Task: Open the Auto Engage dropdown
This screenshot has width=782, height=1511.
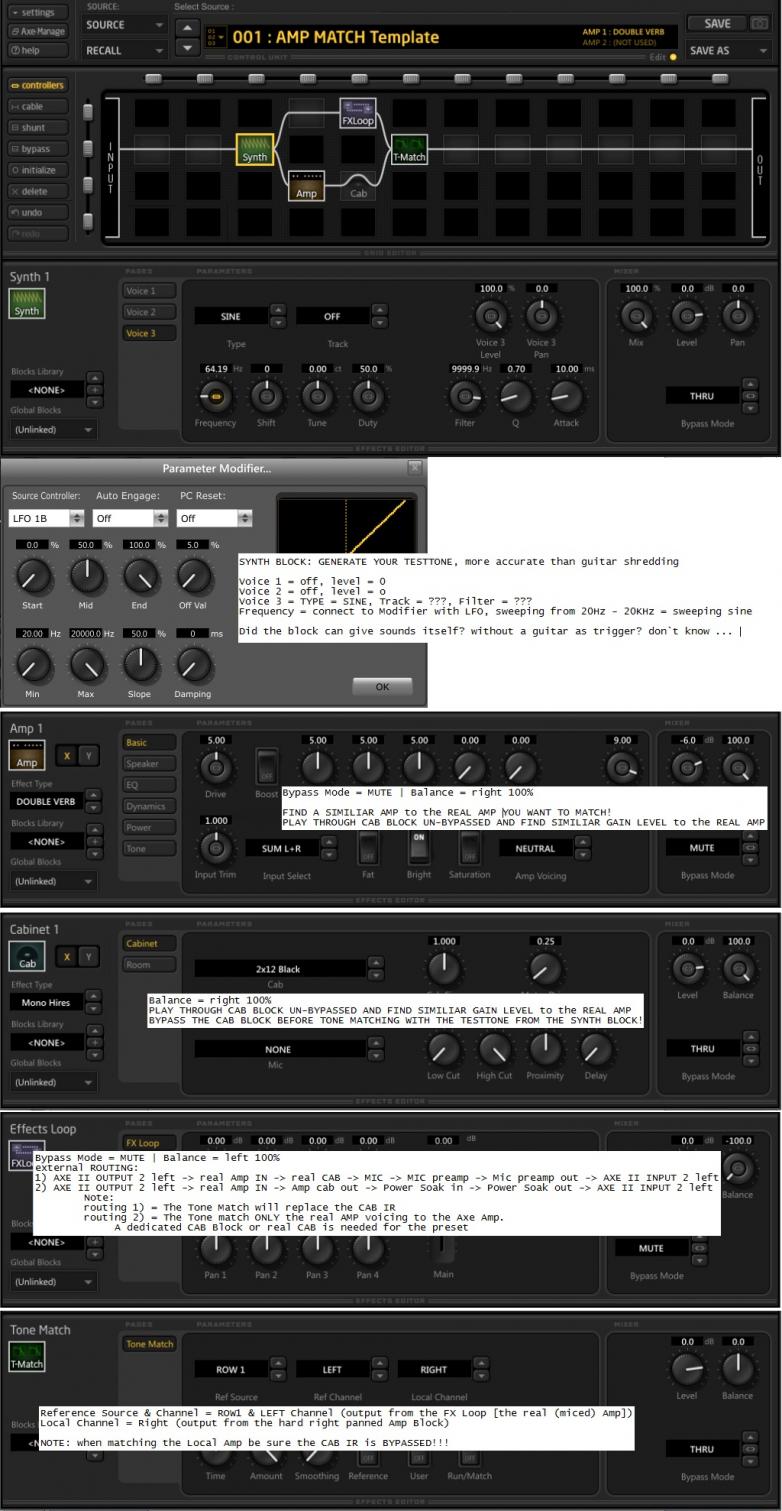Action: [130, 518]
